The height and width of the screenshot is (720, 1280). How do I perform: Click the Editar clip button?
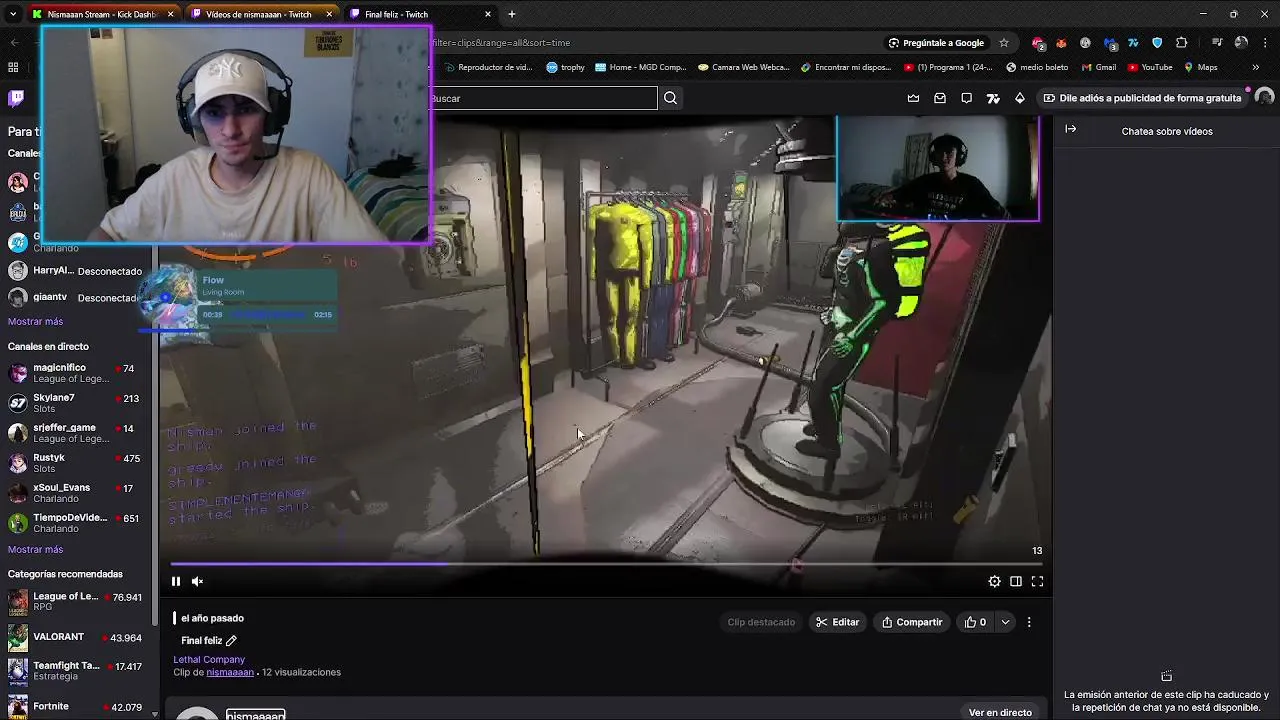[837, 622]
